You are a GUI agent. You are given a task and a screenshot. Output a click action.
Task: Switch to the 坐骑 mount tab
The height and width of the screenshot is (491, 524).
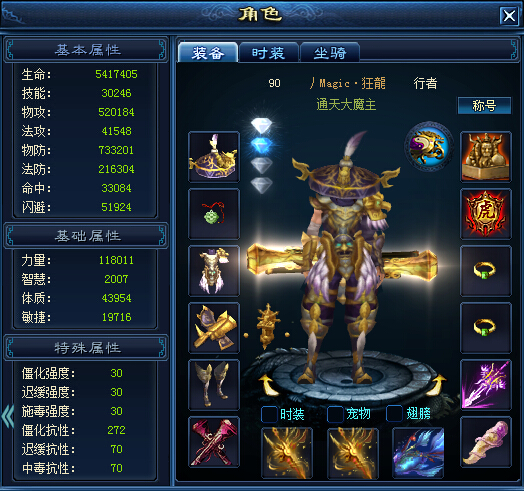click(330, 52)
